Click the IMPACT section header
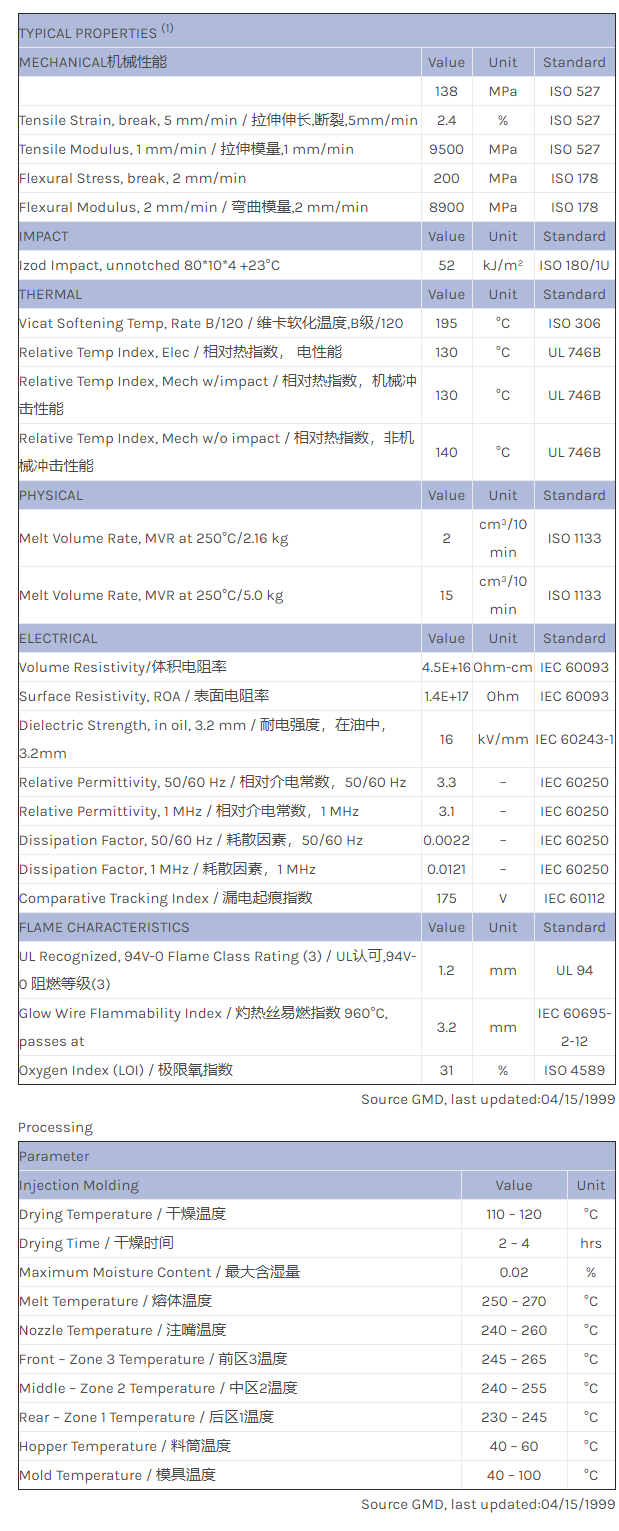 pos(44,236)
